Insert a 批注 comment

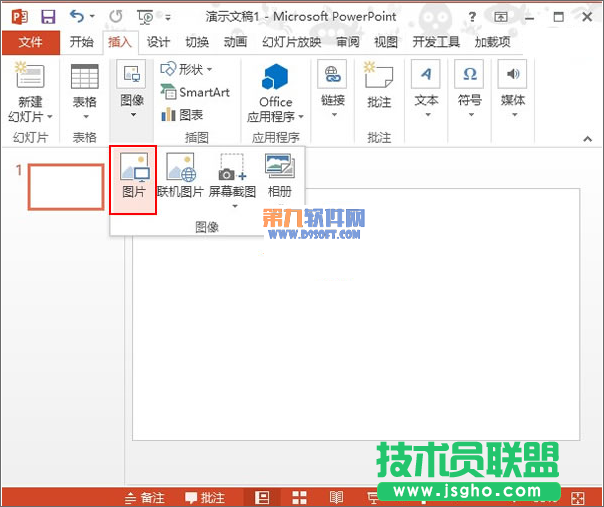tap(379, 84)
